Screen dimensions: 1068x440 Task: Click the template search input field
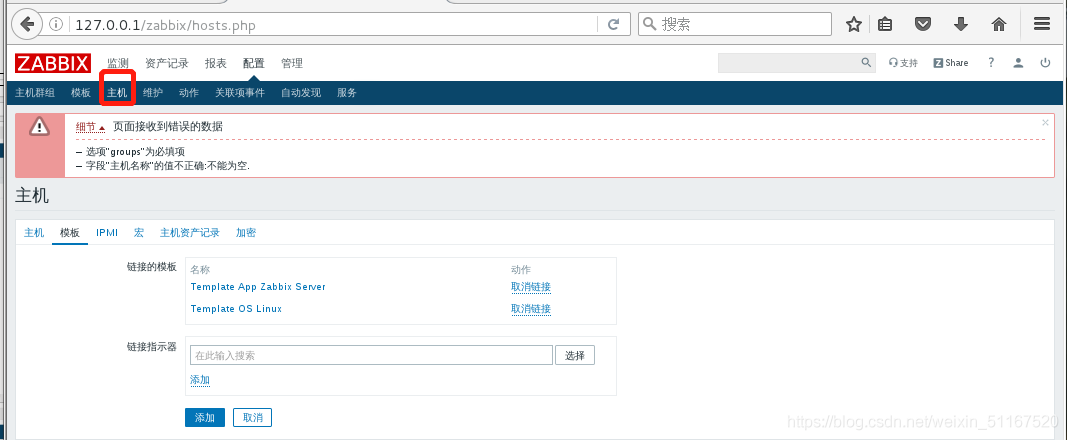371,355
